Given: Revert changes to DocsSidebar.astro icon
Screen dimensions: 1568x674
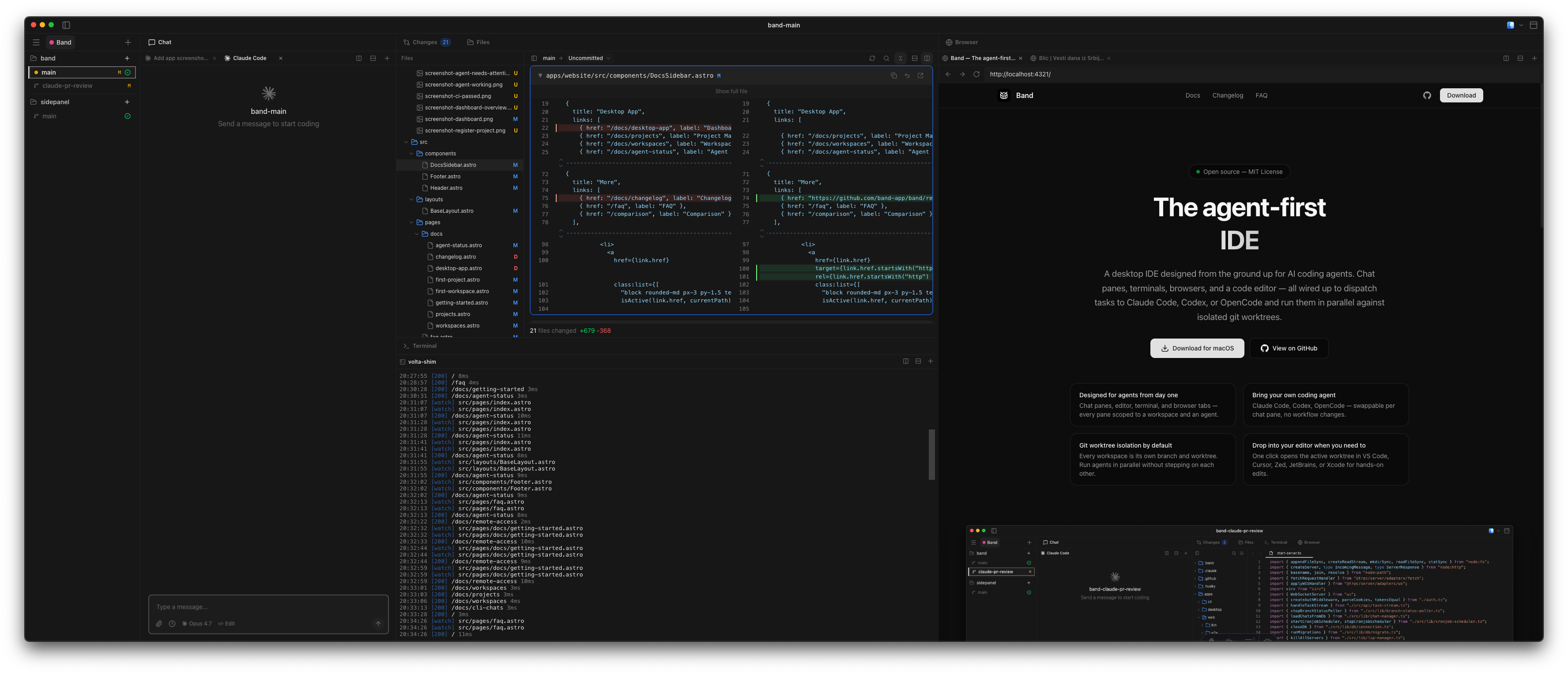Looking at the screenshot, I should coord(907,75).
